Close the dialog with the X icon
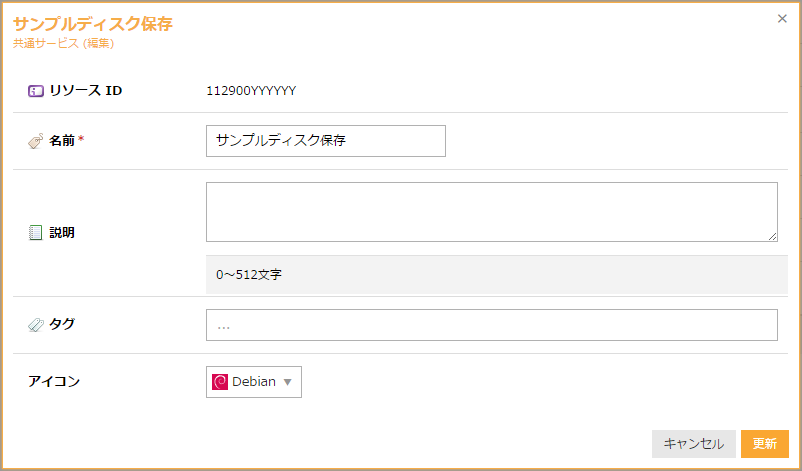The height and width of the screenshot is (471, 802). click(782, 18)
